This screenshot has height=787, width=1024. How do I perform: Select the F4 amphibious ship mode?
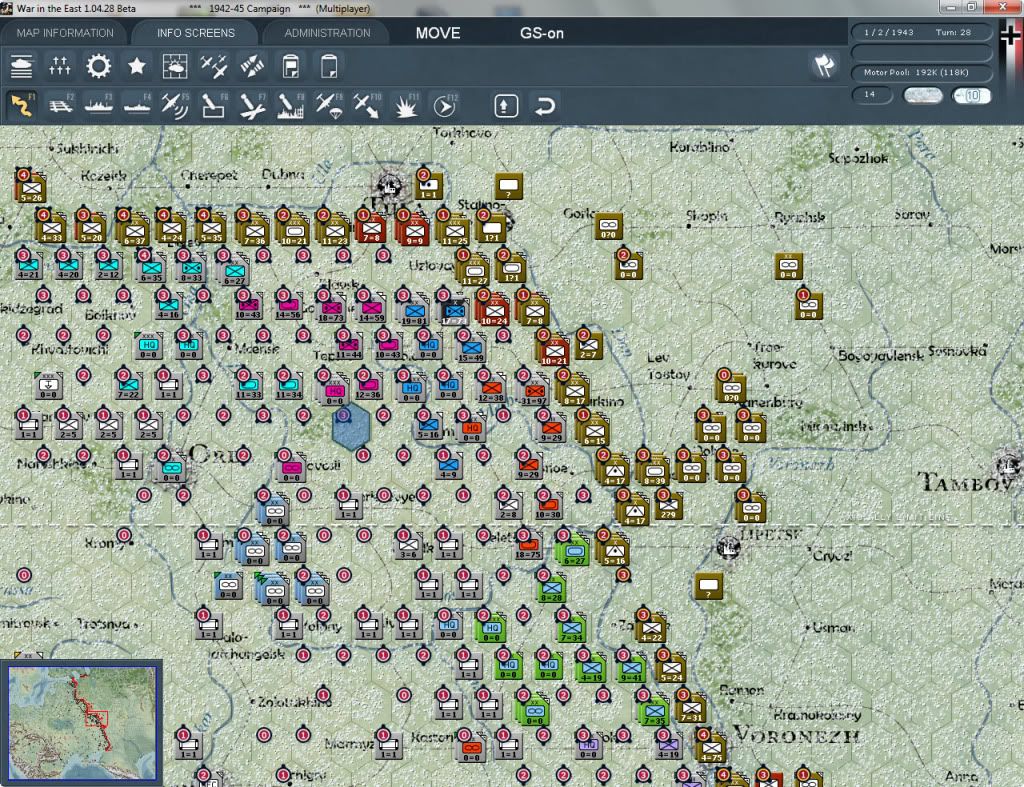click(x=137, y=105)
